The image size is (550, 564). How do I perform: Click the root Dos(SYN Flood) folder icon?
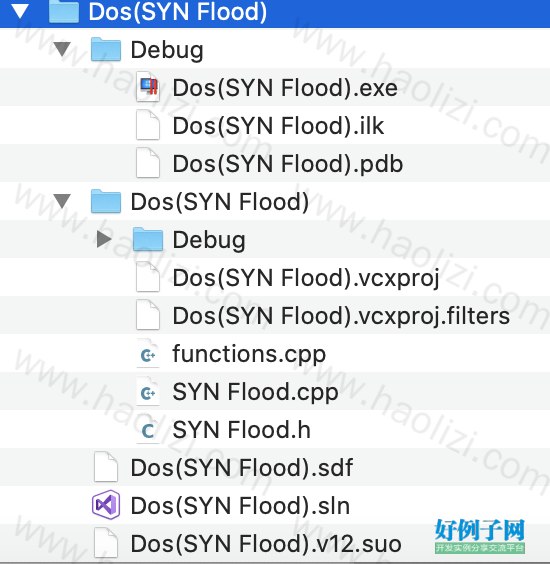(x=64, y=12)
